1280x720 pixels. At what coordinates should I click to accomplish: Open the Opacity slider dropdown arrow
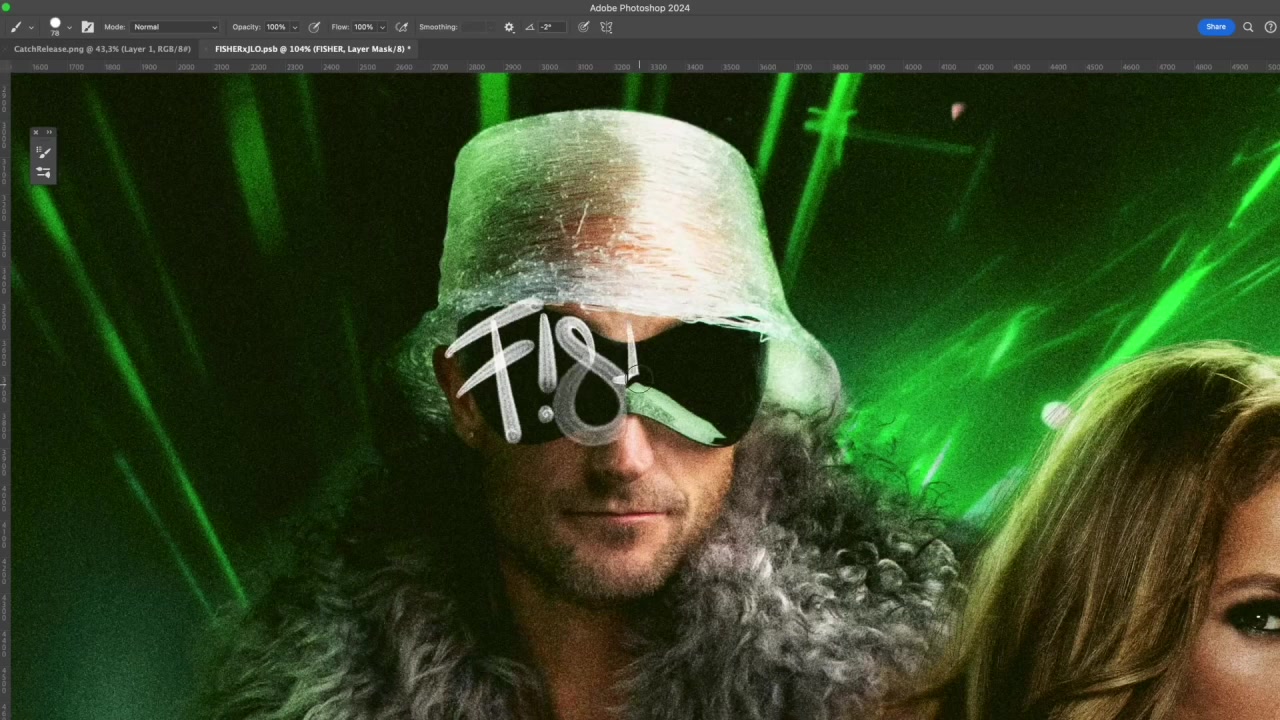click(294, 27)
